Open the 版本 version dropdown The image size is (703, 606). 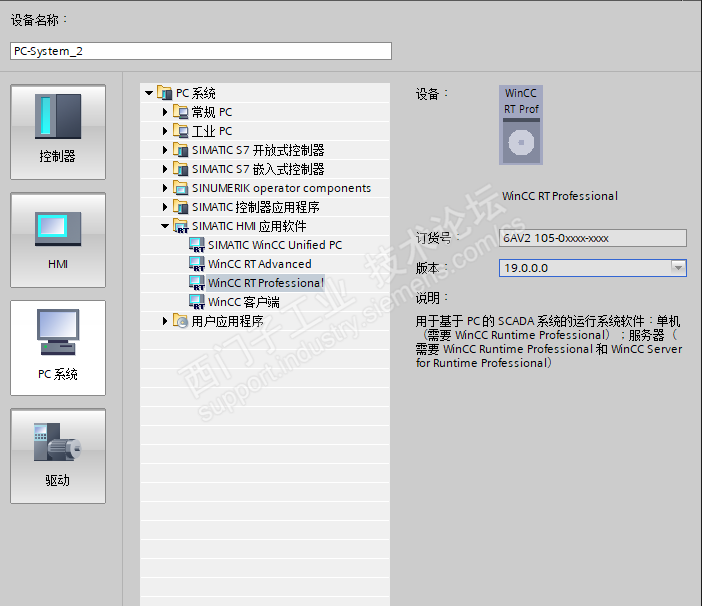pos(678,268)
